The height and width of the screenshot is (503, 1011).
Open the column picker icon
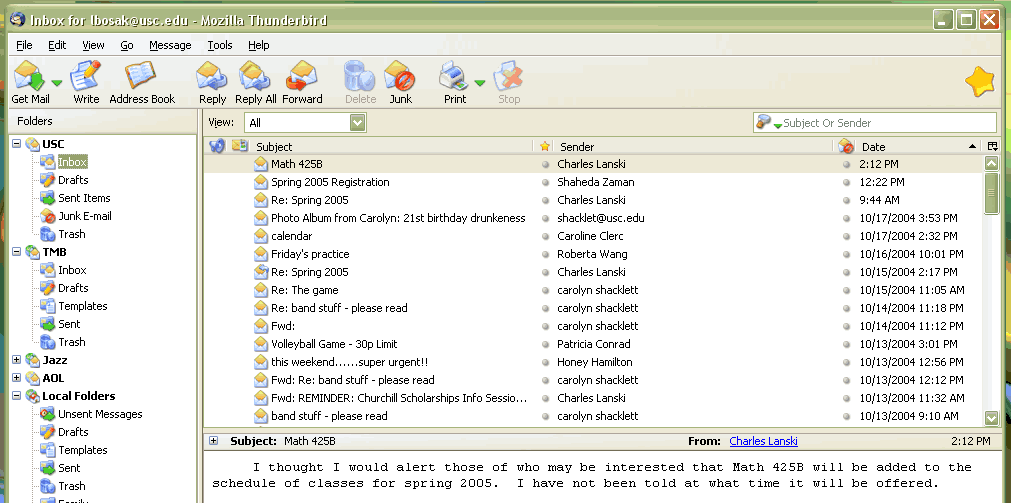(992, 146)
